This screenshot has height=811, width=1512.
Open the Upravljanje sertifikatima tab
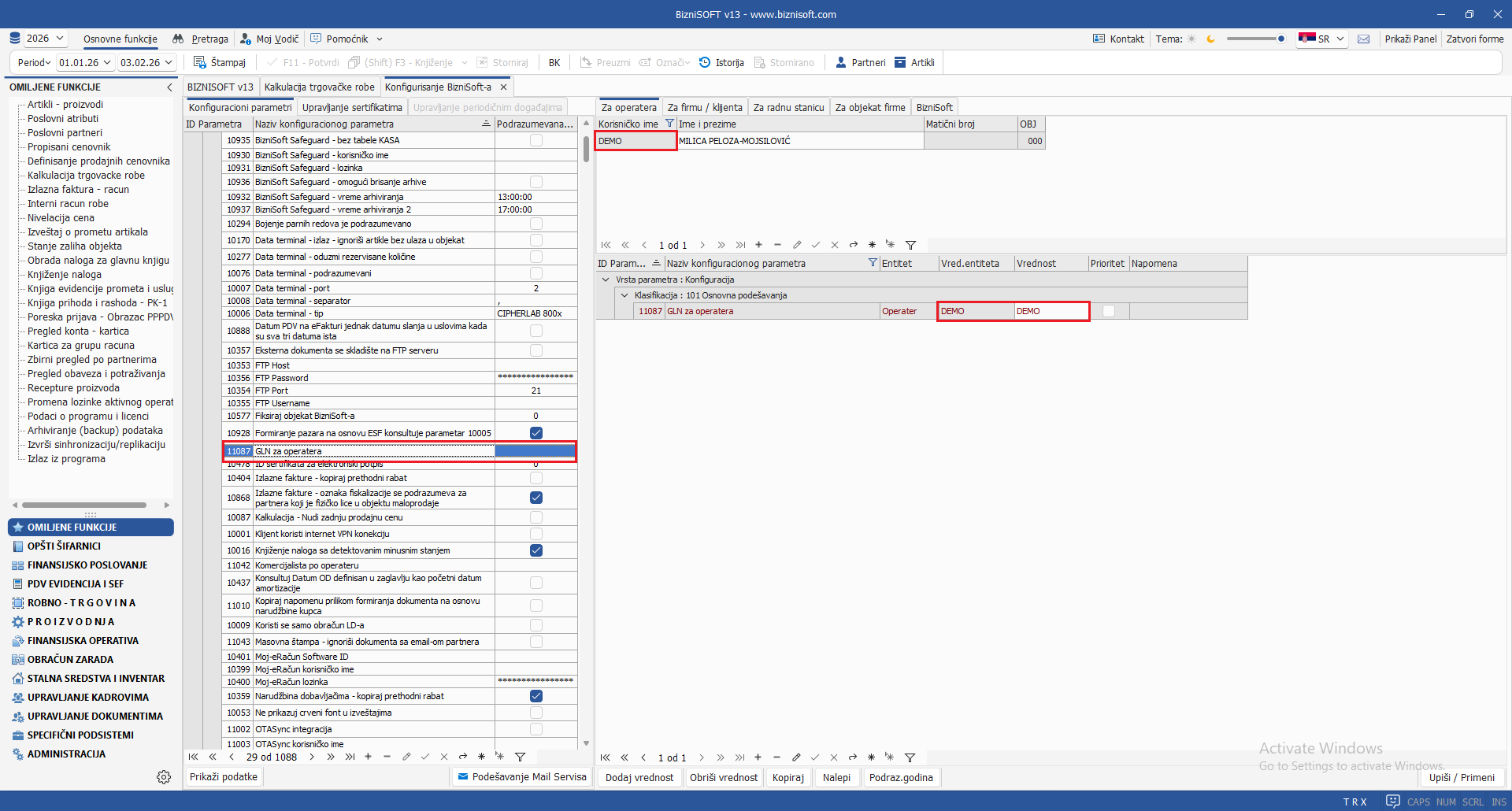pyautogui.click(x=352, y=108)
